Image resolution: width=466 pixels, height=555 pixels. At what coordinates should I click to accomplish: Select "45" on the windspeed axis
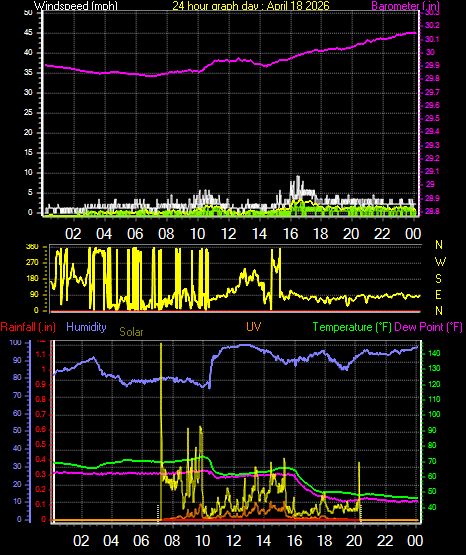[28, 33]
